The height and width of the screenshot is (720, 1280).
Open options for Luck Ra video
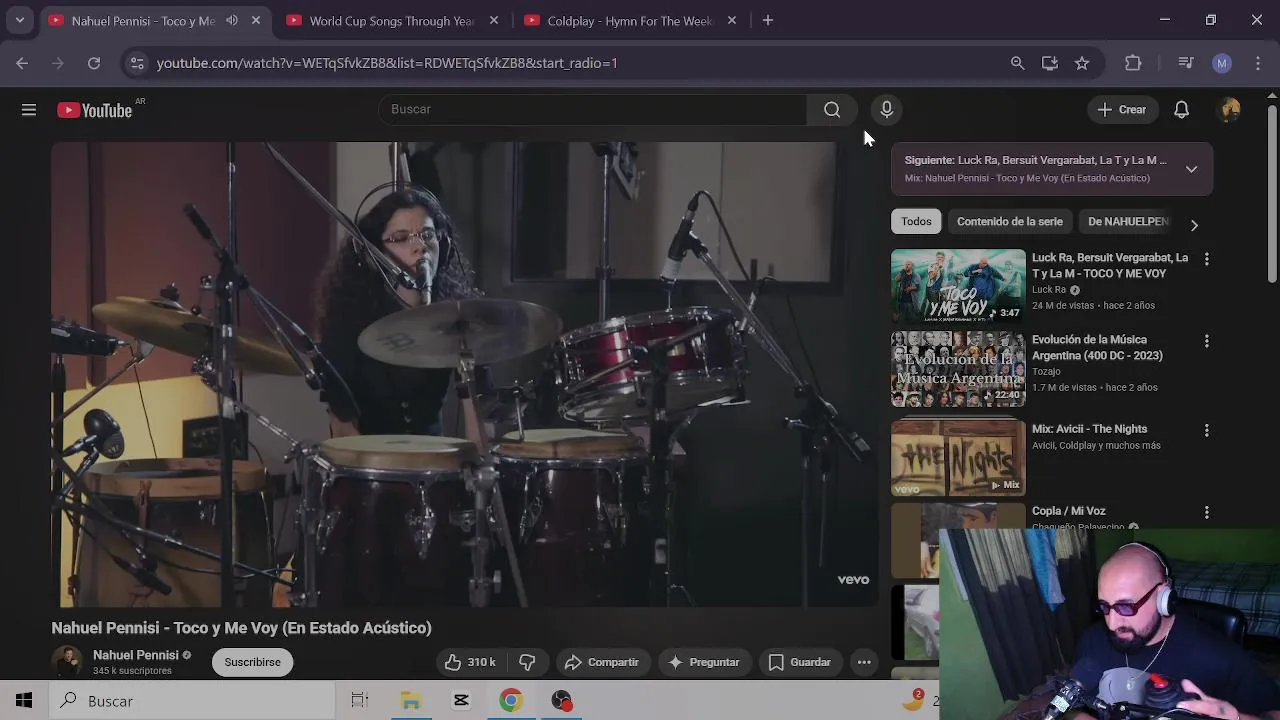click(x=1207, y=259)
